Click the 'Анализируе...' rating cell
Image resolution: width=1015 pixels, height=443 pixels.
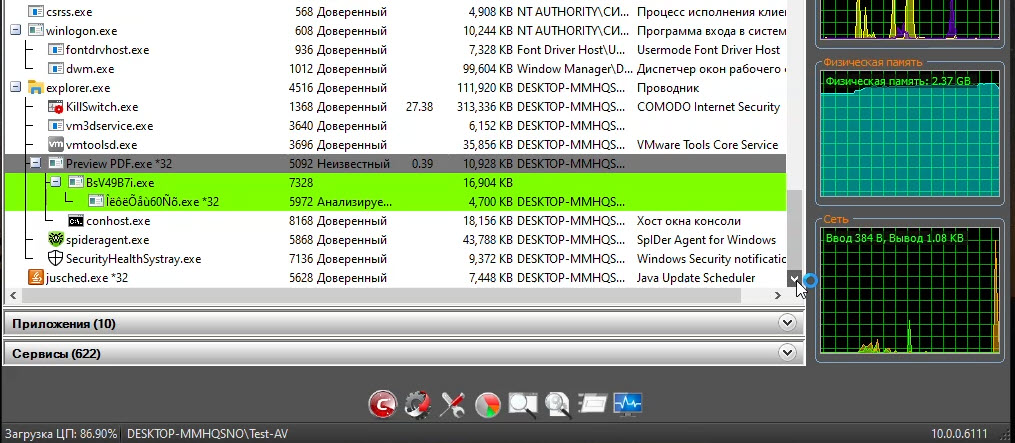point(355,201)
